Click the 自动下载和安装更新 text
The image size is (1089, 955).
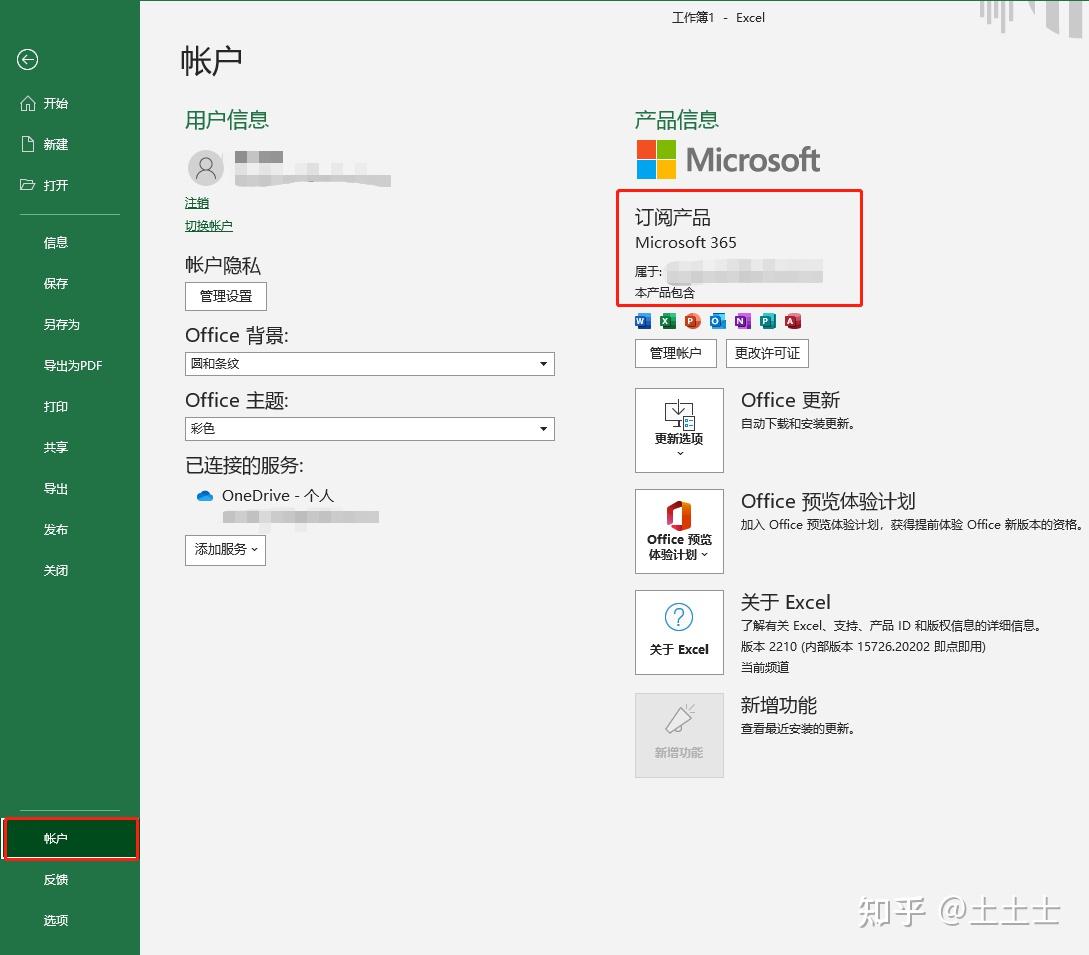point(797,424)
